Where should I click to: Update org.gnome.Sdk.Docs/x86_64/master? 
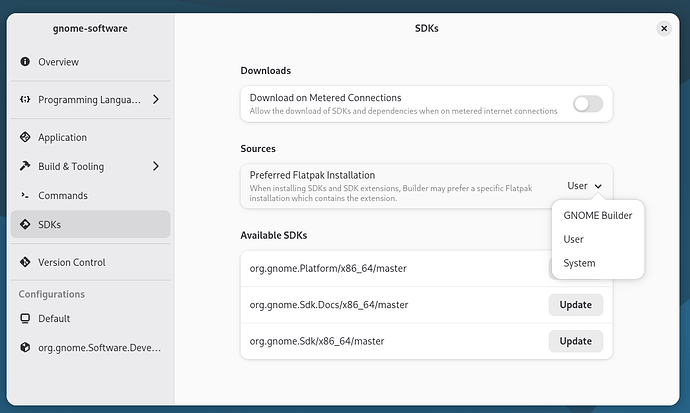pos(576,305)
